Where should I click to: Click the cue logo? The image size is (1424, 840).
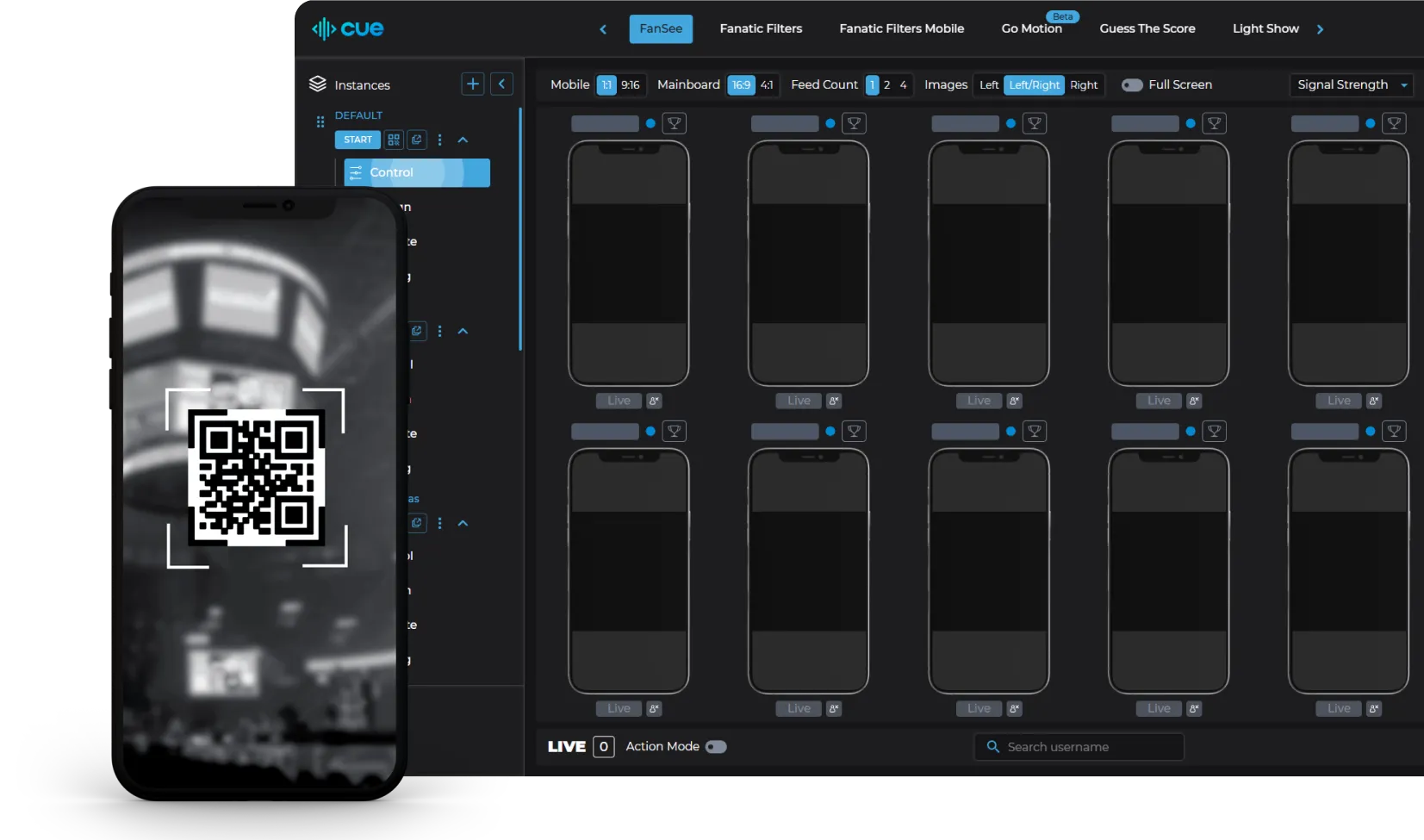pyautogui.click(x=347, y=28)
